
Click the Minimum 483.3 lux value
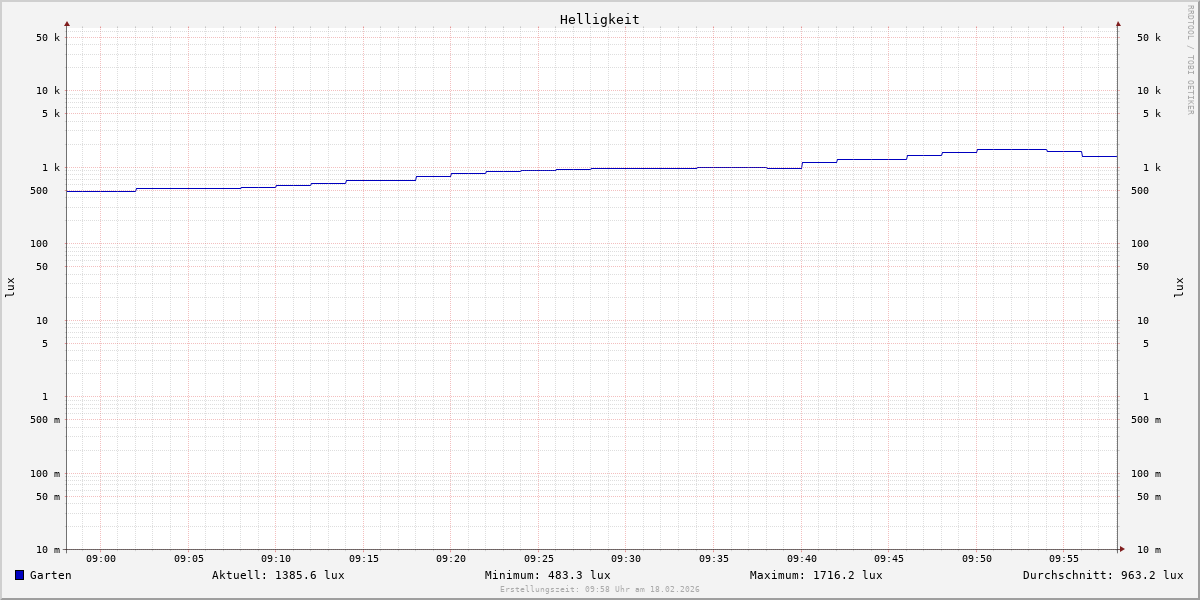coord(547,575)
